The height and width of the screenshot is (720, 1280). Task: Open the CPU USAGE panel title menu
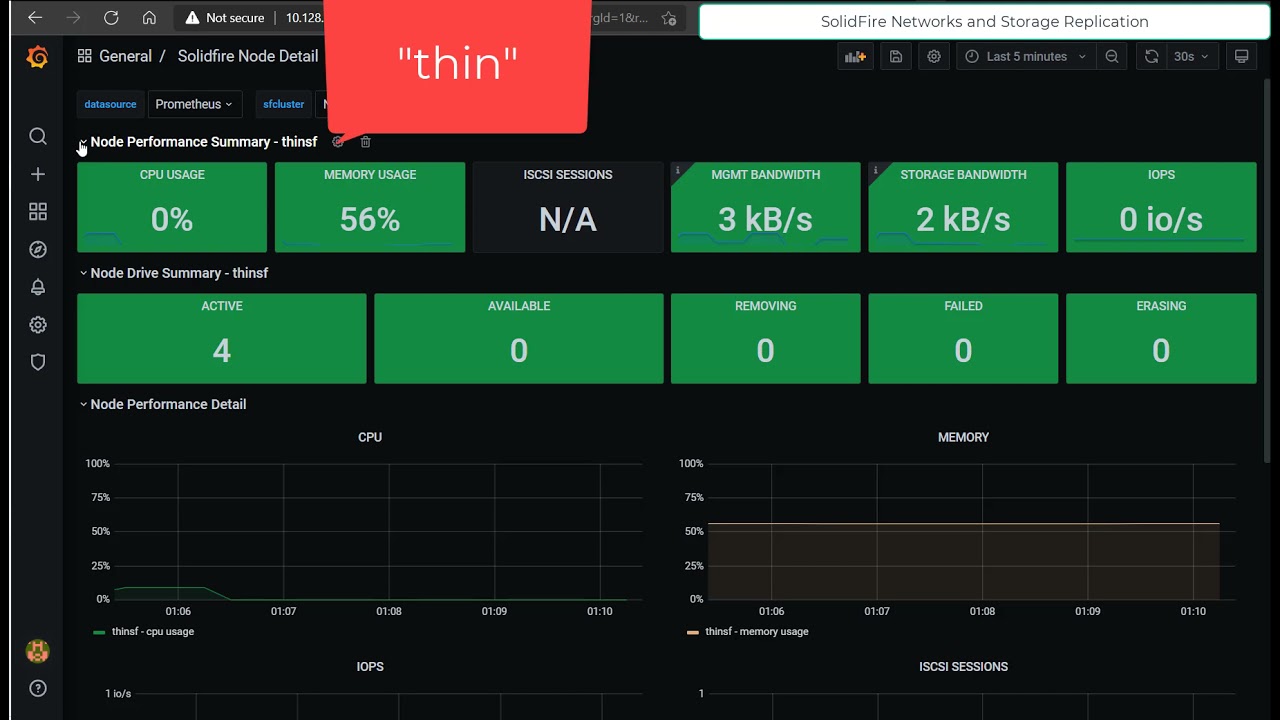coord(172,175)
